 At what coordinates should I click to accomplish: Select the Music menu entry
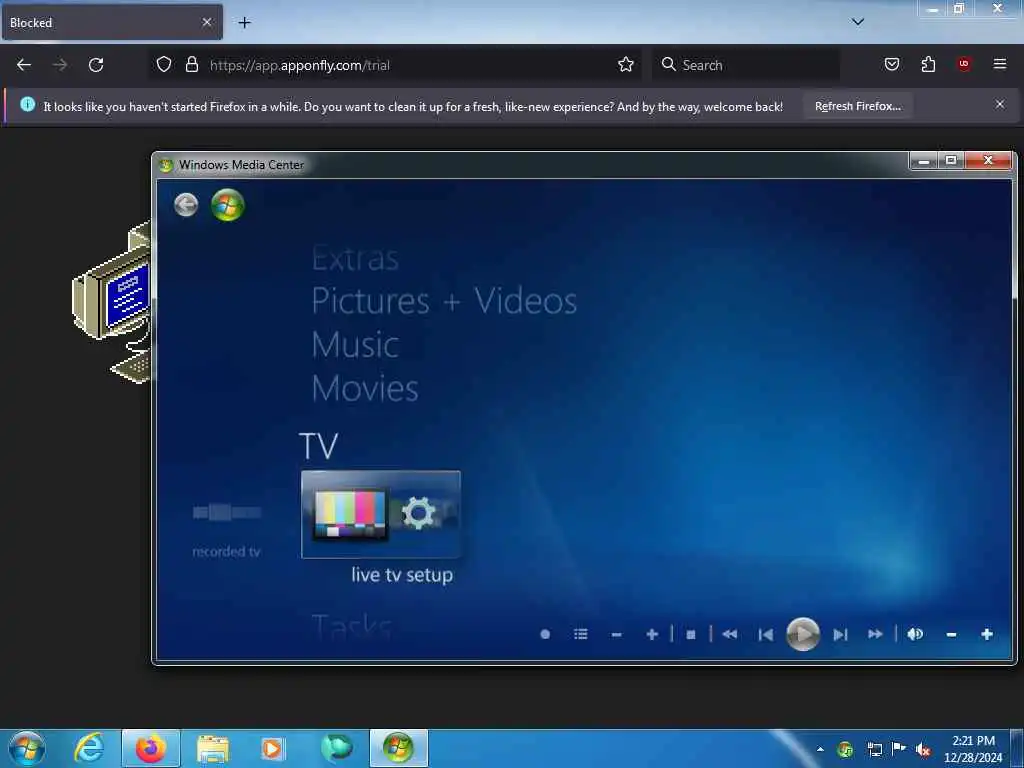(x=355, y=344)
